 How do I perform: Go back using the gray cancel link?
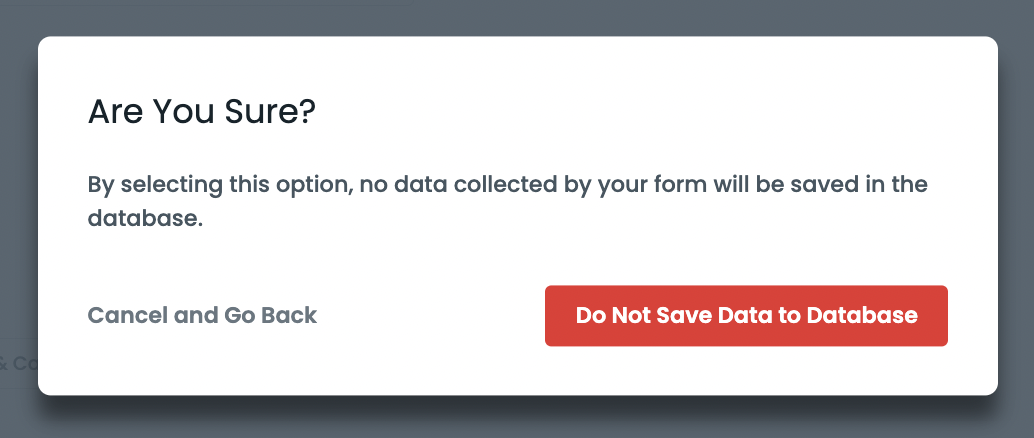point(202,316)
